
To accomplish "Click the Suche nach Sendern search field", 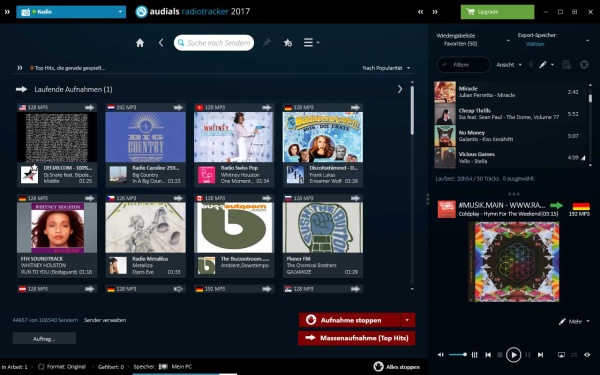I will pyautogui.click(x=214, y=43).
